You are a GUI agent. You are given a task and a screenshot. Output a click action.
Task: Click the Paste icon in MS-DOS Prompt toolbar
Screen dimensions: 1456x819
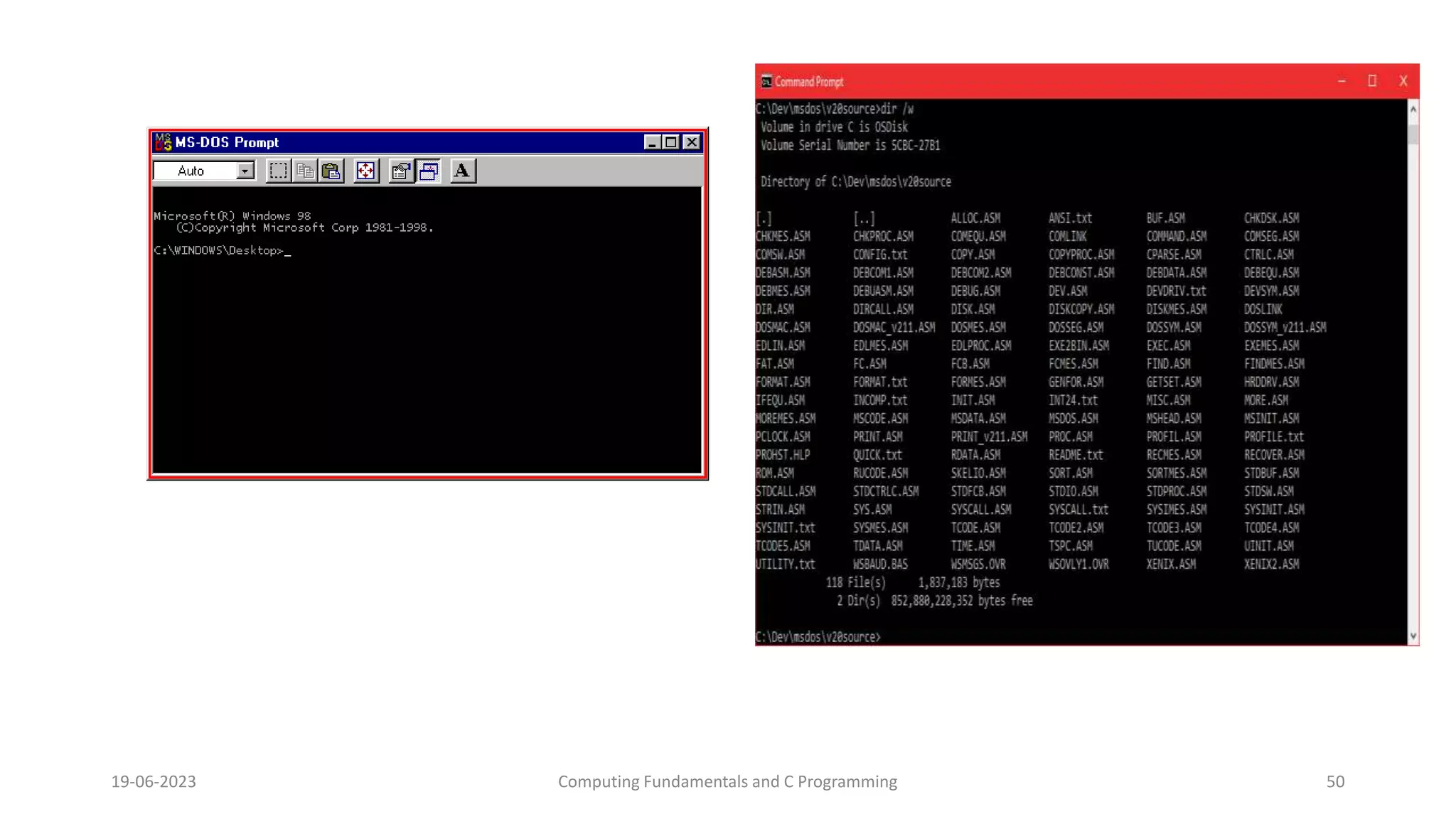(331, 171)
